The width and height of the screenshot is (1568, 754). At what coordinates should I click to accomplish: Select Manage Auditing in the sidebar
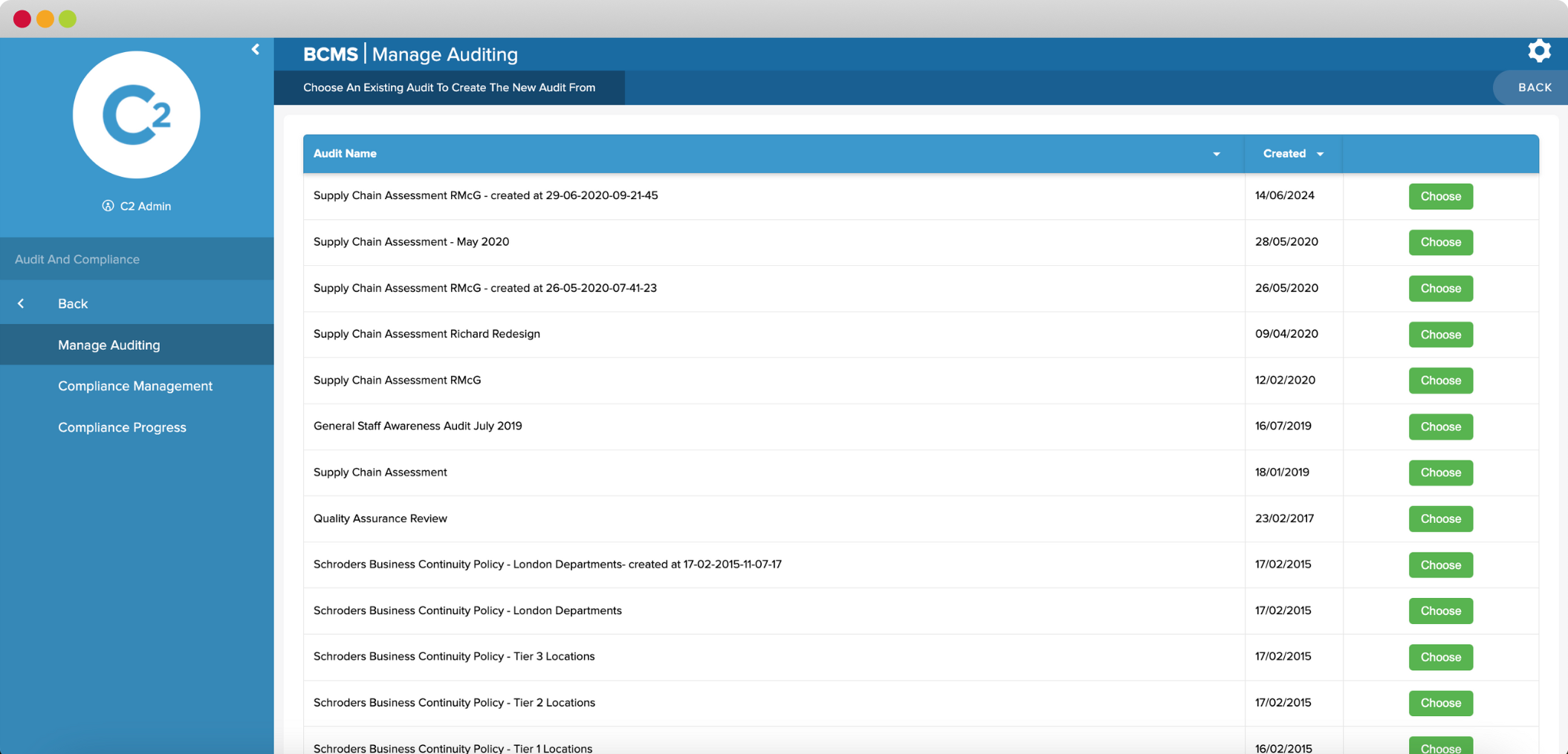tap(108, 345)
